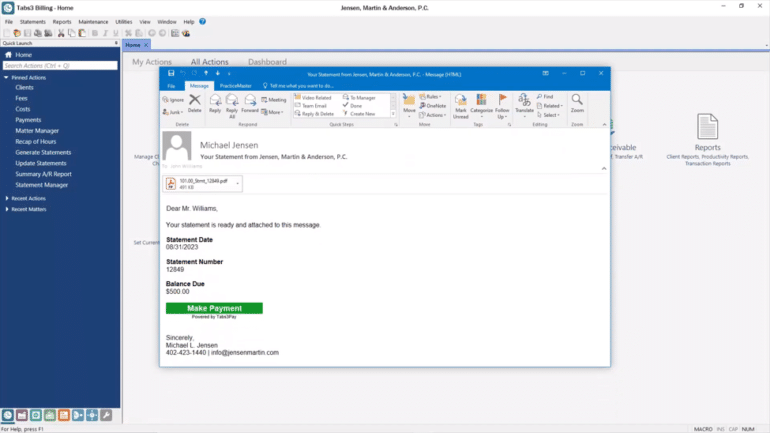Open the 101.00_Stmt_12849.pdf attachment

coord(200,184)
